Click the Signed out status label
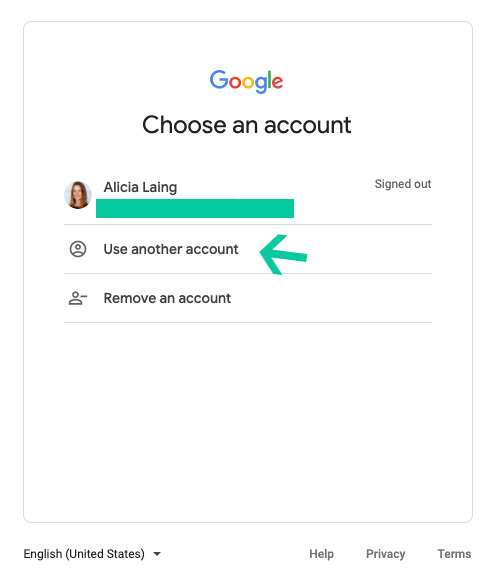This screenshot has width=496, height=585. coord(403,184)
